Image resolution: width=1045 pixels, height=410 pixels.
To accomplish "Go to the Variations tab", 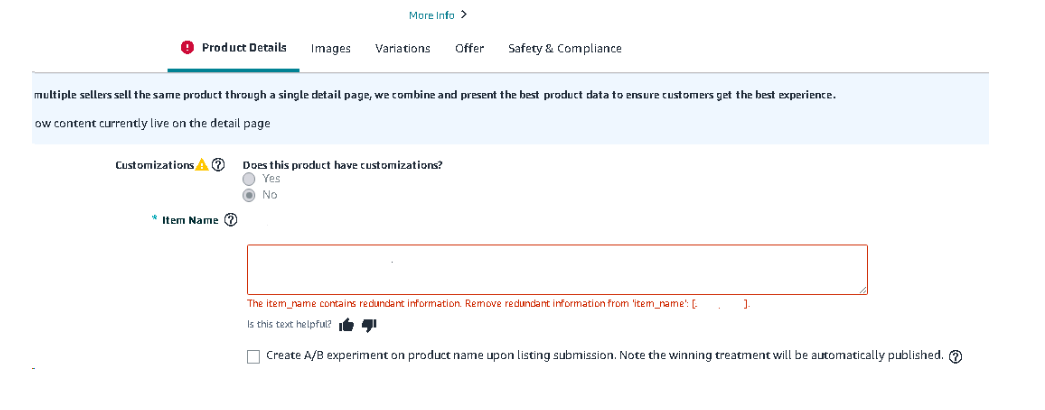I will click(402, 48).
